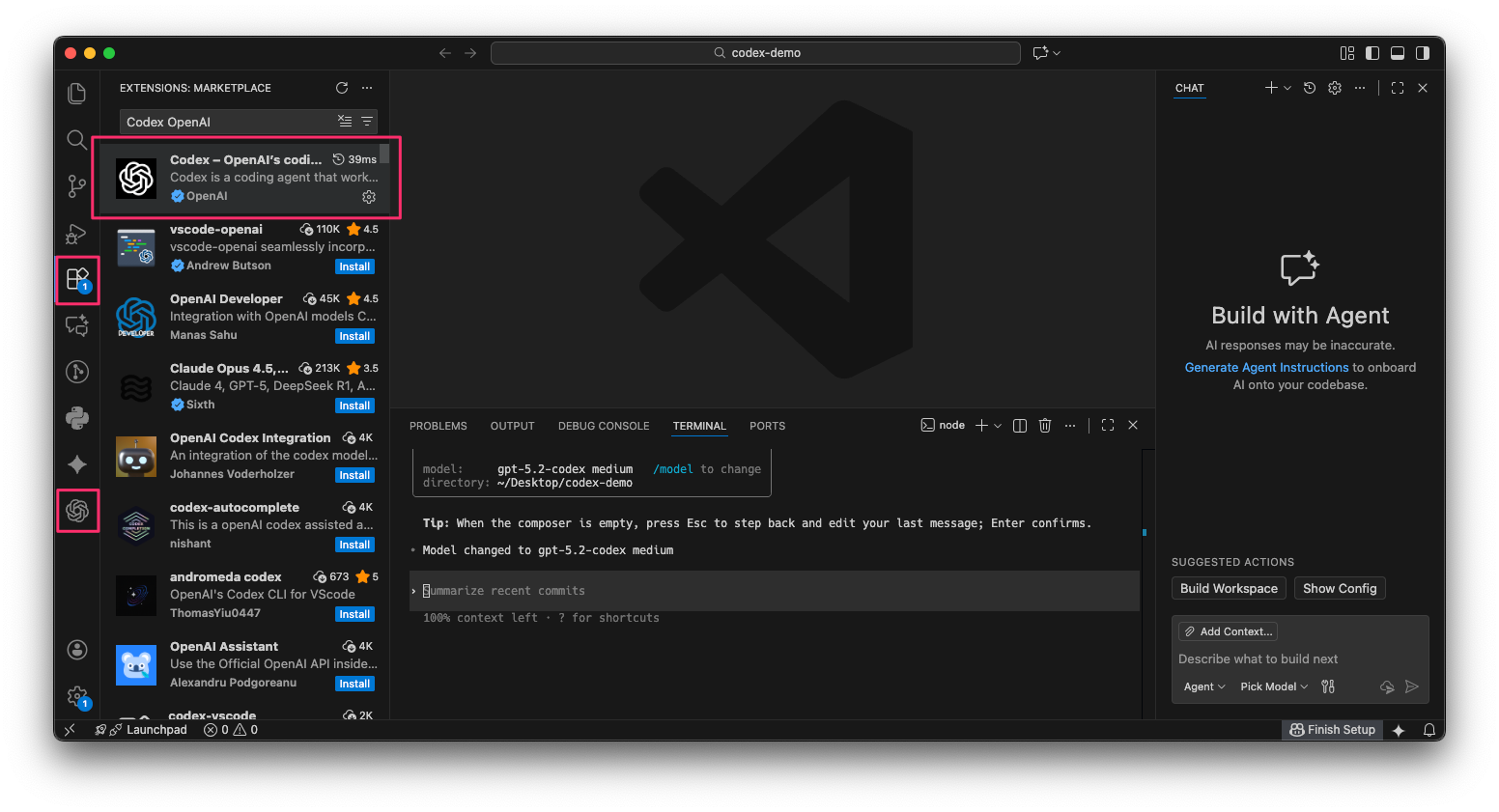
Task: Open Source Control view
Action: (x=77, y=185)
